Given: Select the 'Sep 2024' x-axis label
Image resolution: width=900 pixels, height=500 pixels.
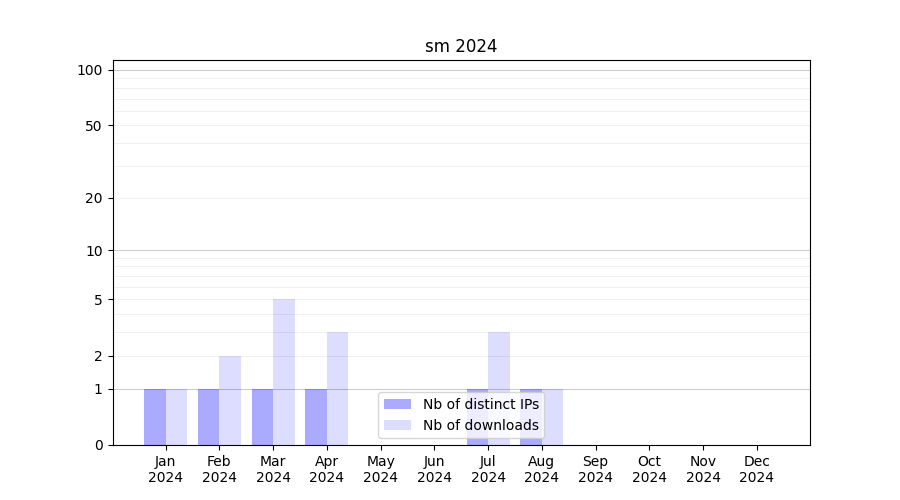Looking at the screenshot, I should (x=596, y=469).
